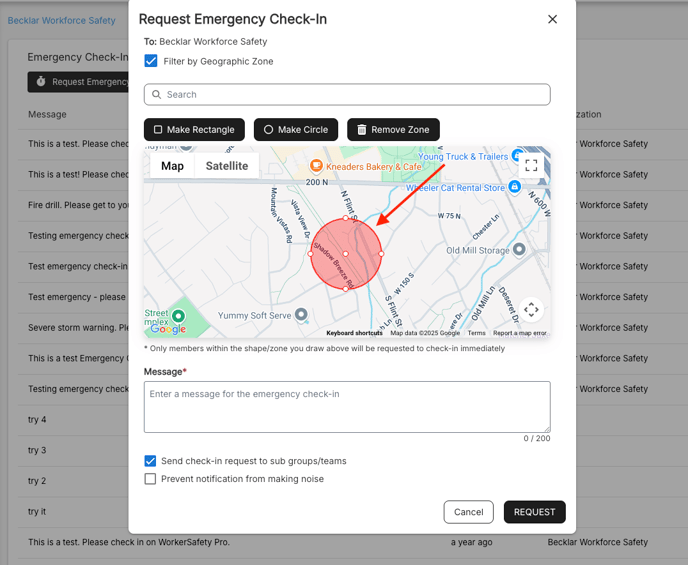Check Prevent notification from making noise
This screenshot has height=565, width=688.
[150, 479]
